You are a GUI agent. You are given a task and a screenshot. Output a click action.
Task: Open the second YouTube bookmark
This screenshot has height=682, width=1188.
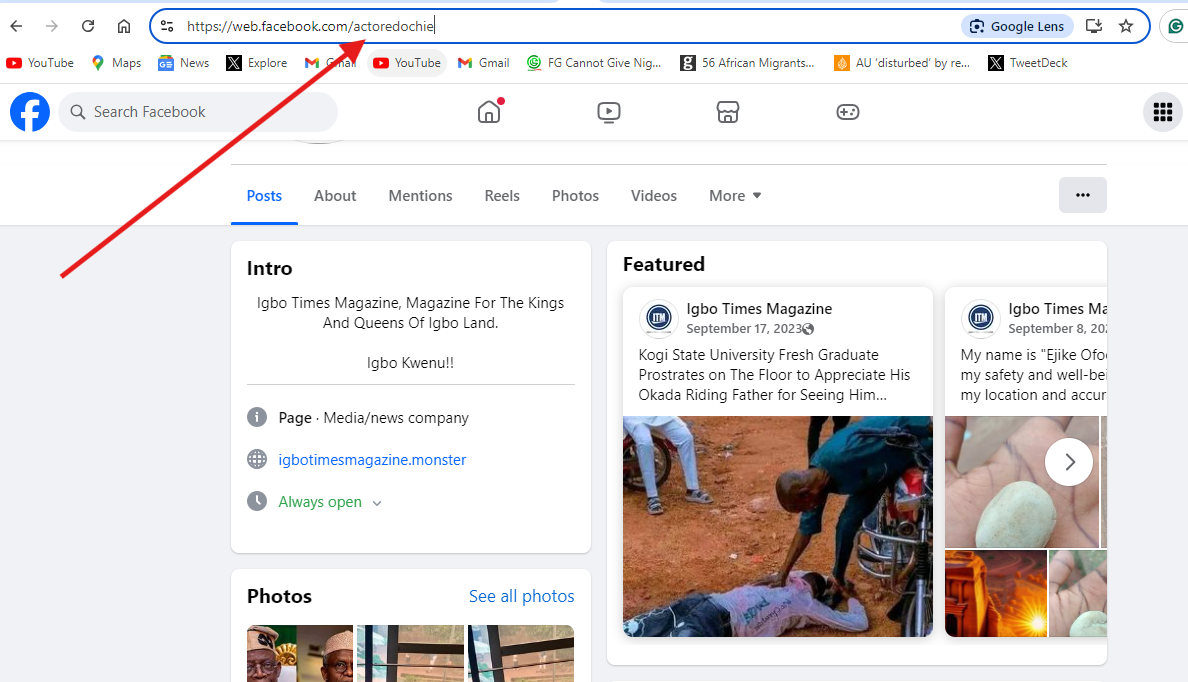407,63
